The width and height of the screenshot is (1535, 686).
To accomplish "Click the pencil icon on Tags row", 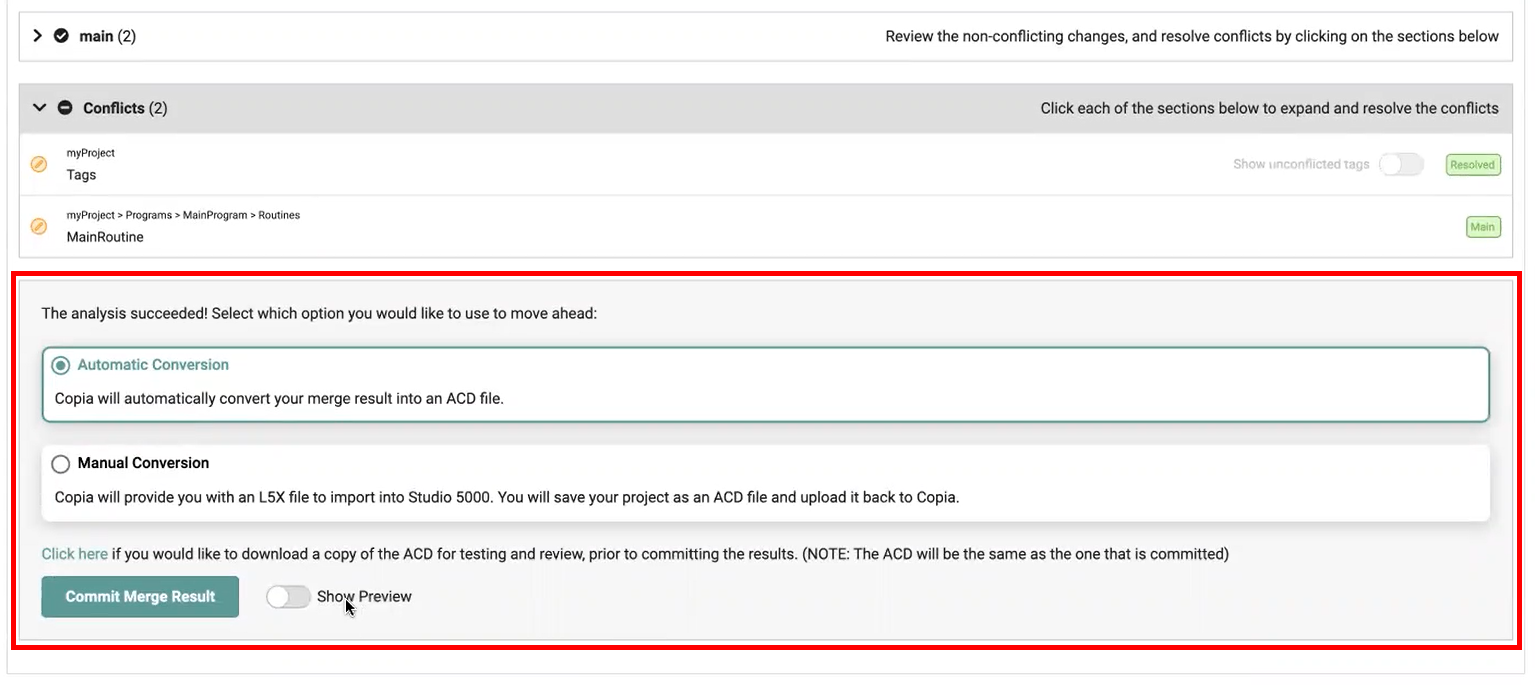I will pos(39,164).
